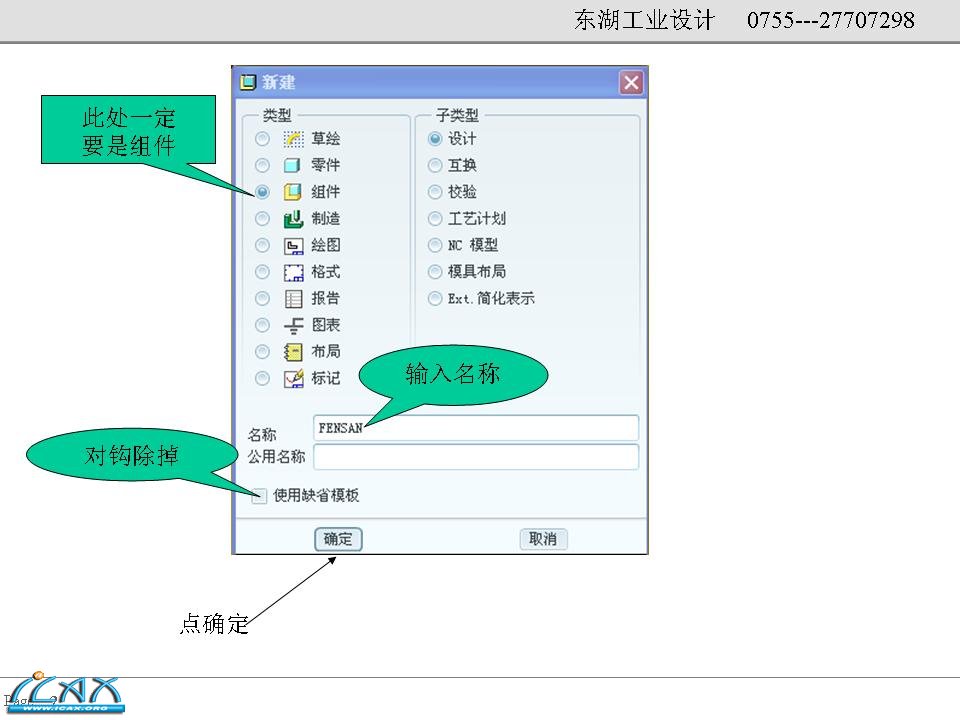The image size is (960, 720).
Task: Select the 布局 (Layout) type icon
Action: tap(290, 351)
